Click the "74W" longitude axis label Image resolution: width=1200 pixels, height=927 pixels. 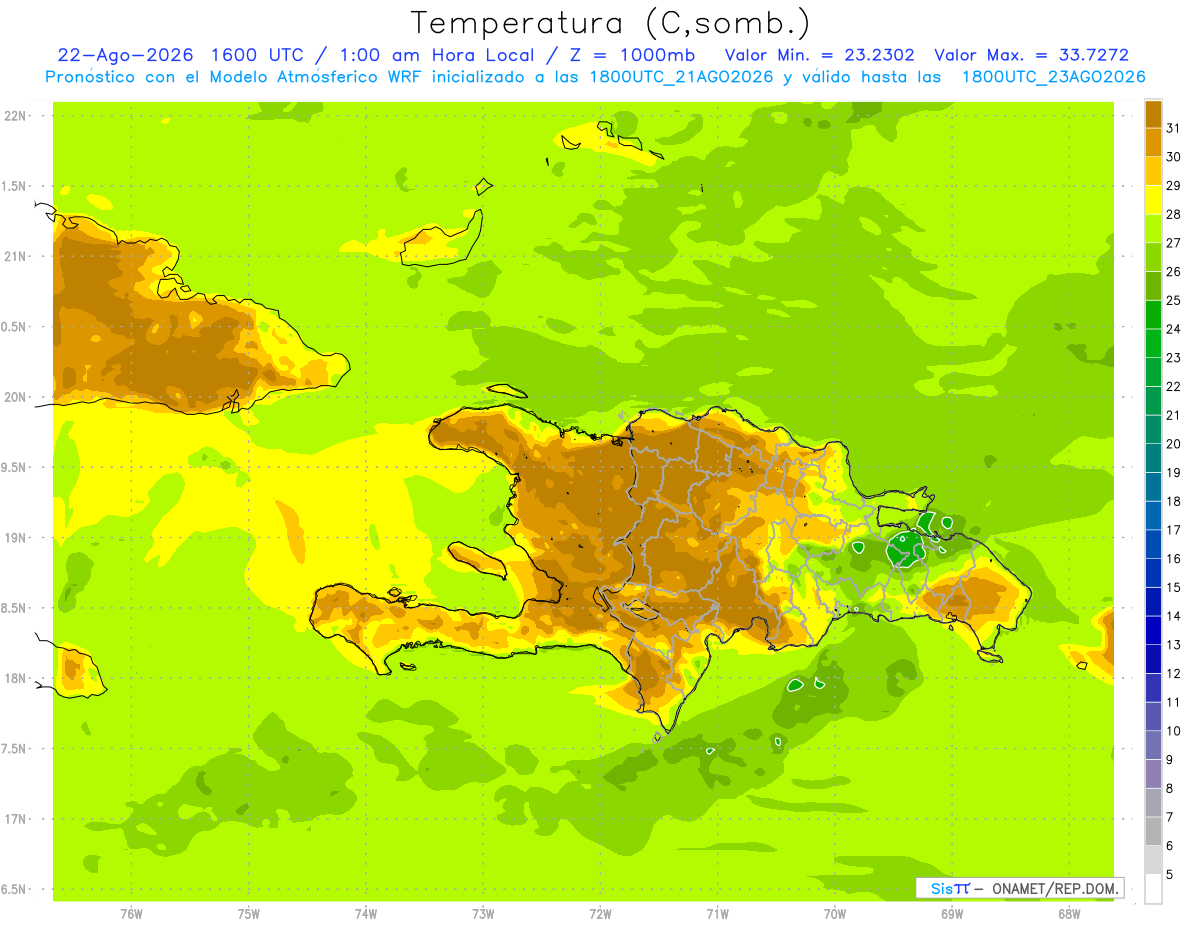click(x=366, y=914)
